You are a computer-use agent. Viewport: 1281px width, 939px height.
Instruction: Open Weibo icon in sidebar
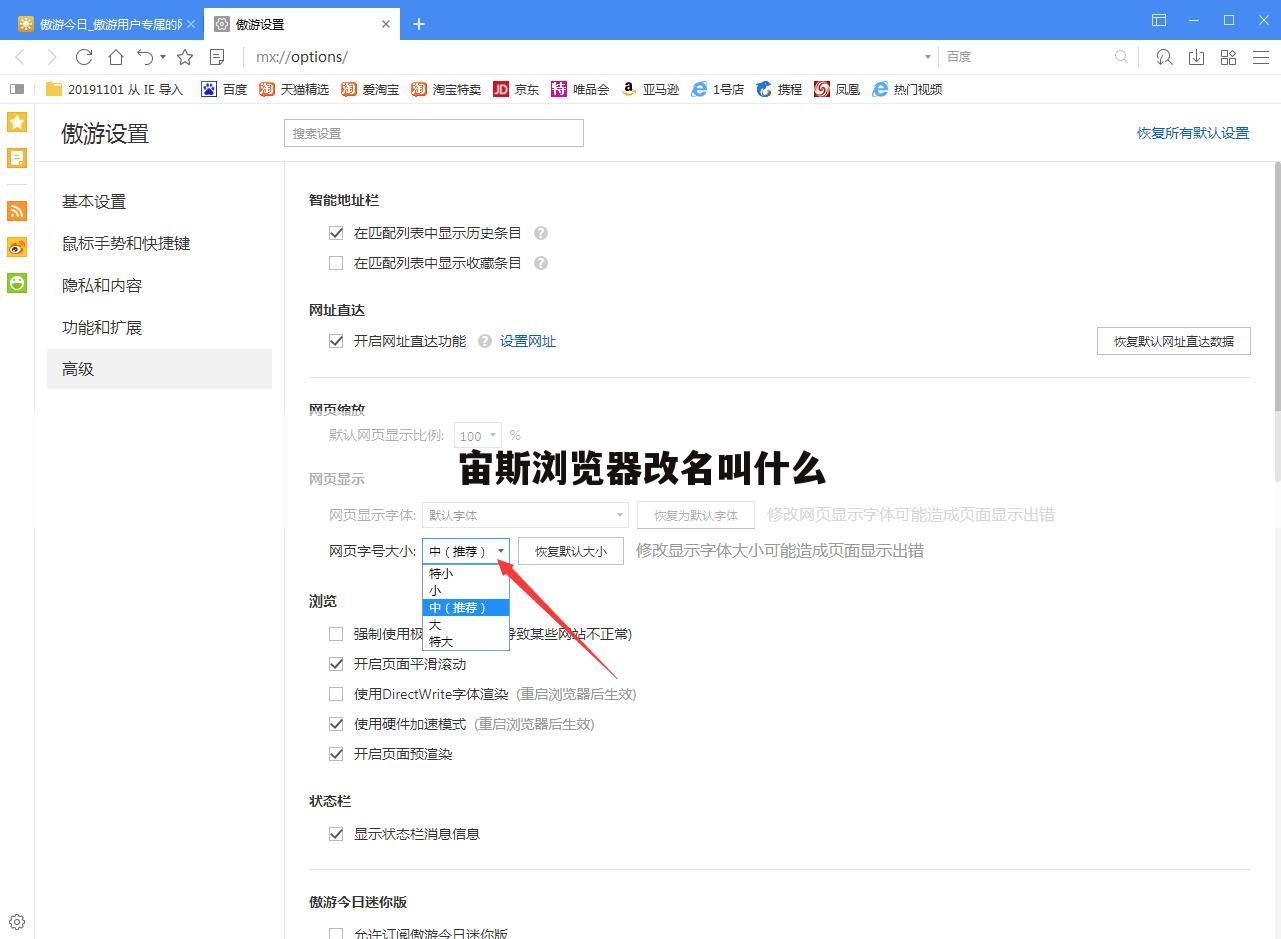17,247
